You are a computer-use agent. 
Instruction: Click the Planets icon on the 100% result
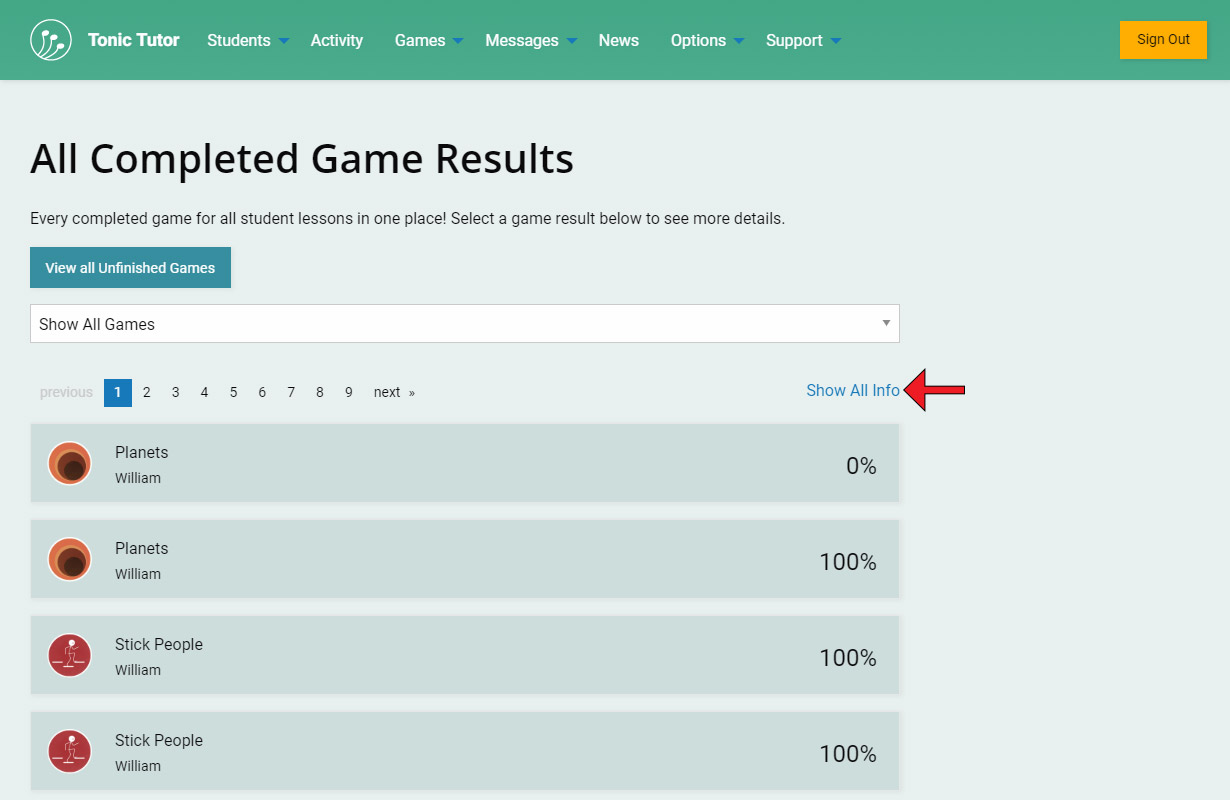click(x=70, y=560)
